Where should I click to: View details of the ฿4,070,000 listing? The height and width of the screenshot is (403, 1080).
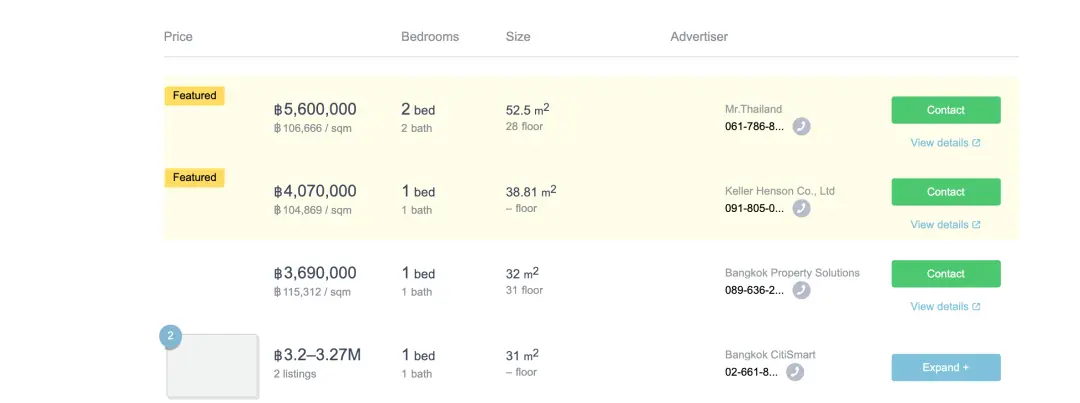pyautogui.click(x=945, y=225)
